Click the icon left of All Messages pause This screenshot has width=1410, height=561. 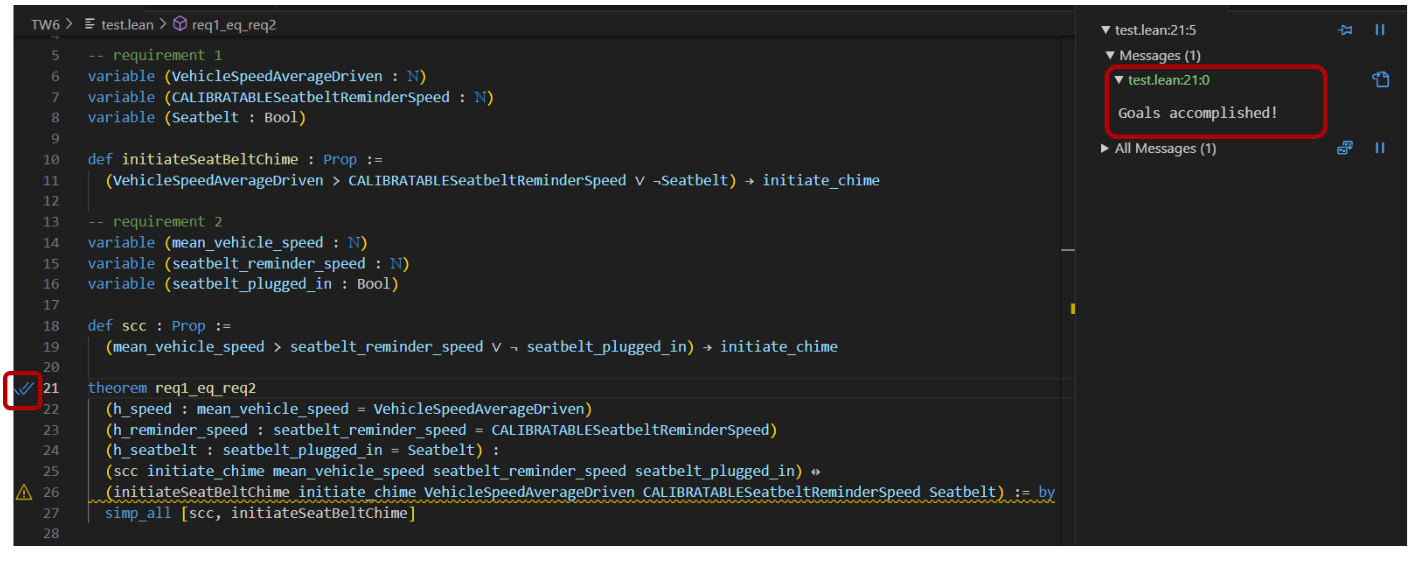pos(1345,148)
